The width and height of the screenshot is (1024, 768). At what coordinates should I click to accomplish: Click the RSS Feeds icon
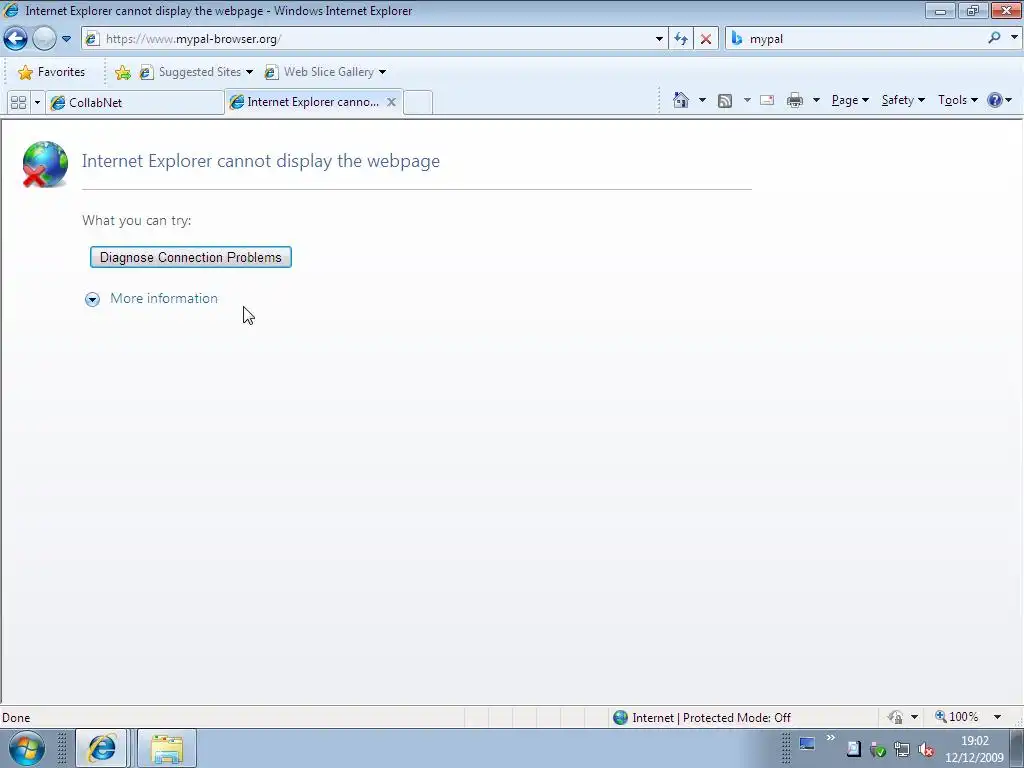pyautogui.click(x=725, y=100)
